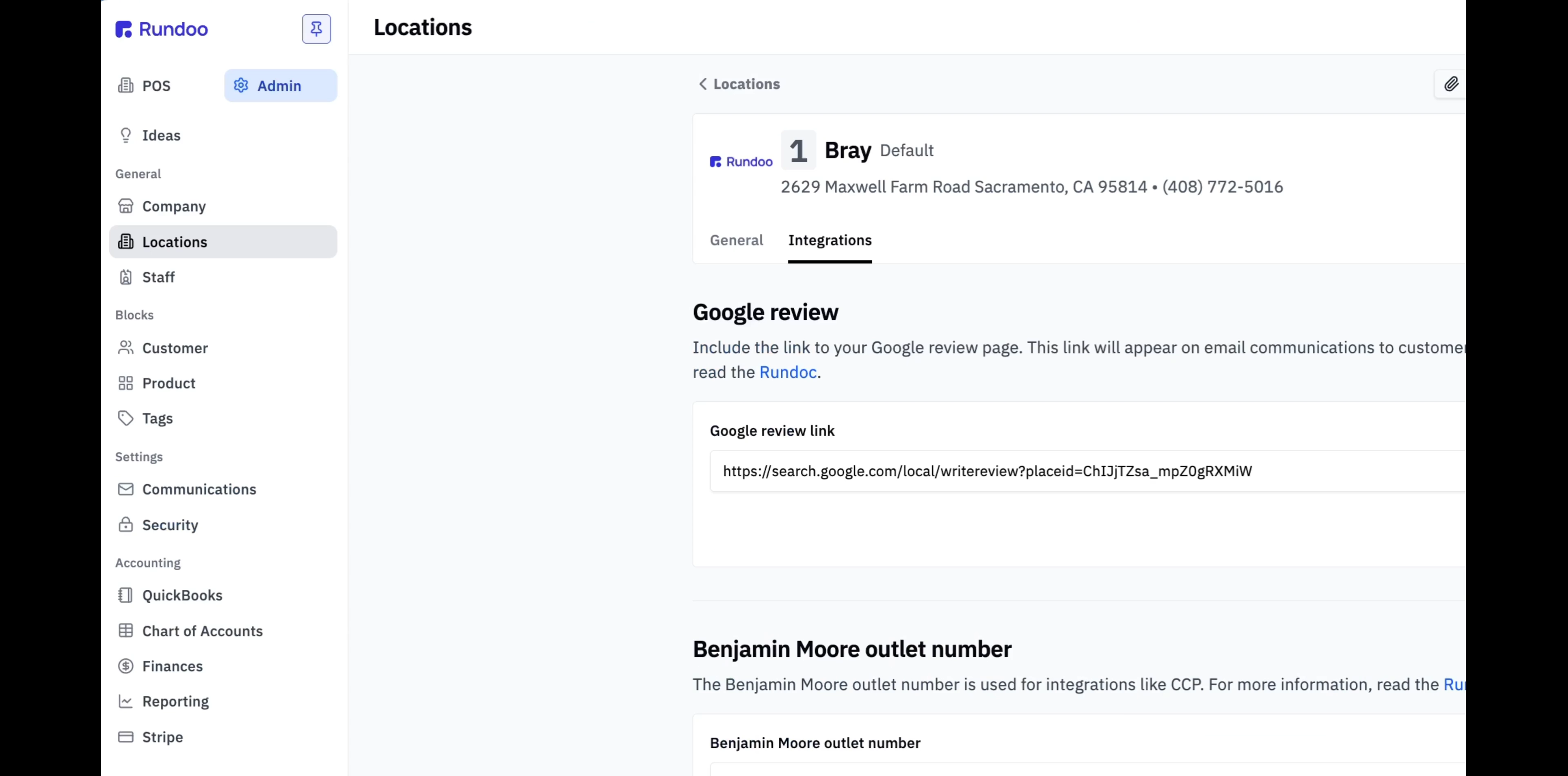
Task: Click the back chevron beside Locations
Action: coord(702,84)
